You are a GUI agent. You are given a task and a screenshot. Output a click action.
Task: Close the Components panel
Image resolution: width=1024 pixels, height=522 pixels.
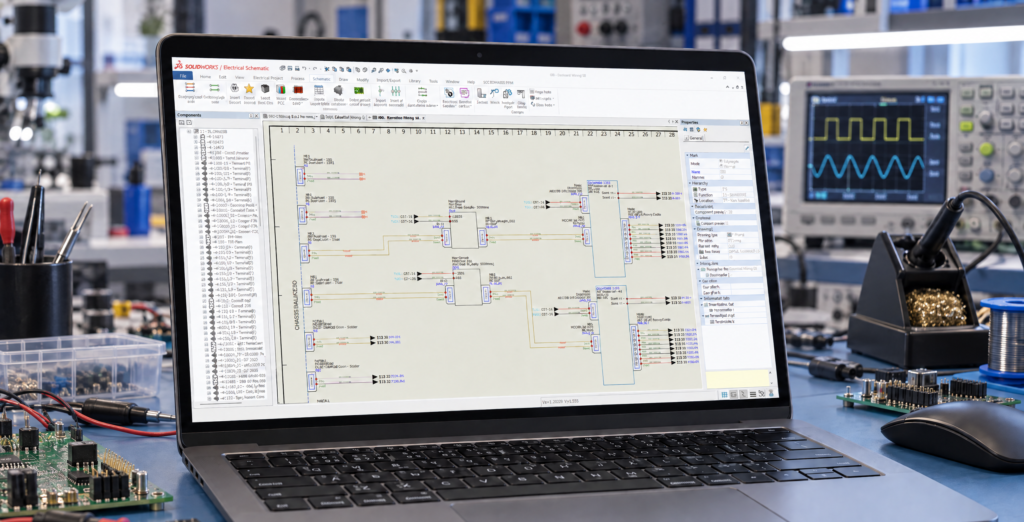pyautogui.click(x=257, y=116)
